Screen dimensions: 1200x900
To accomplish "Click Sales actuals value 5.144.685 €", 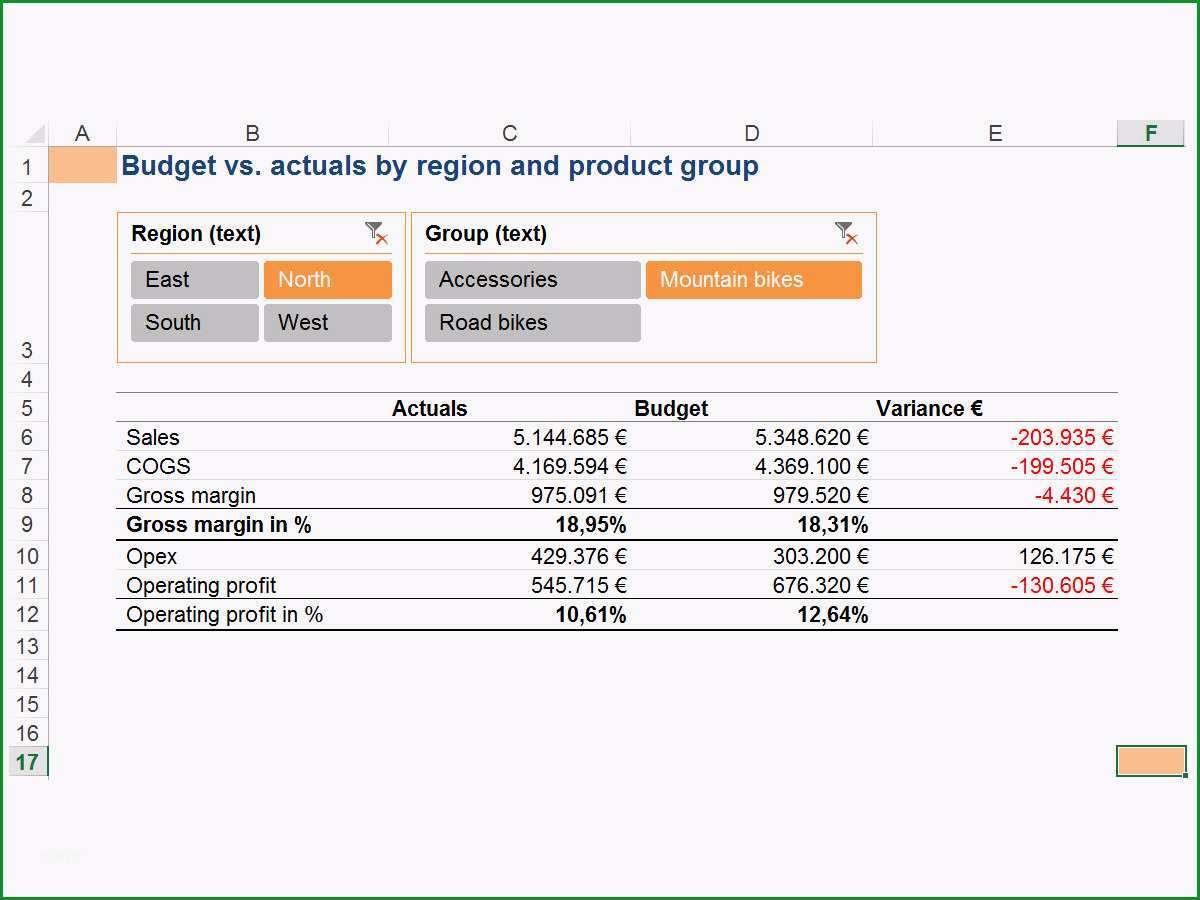I will coord(570,437).
